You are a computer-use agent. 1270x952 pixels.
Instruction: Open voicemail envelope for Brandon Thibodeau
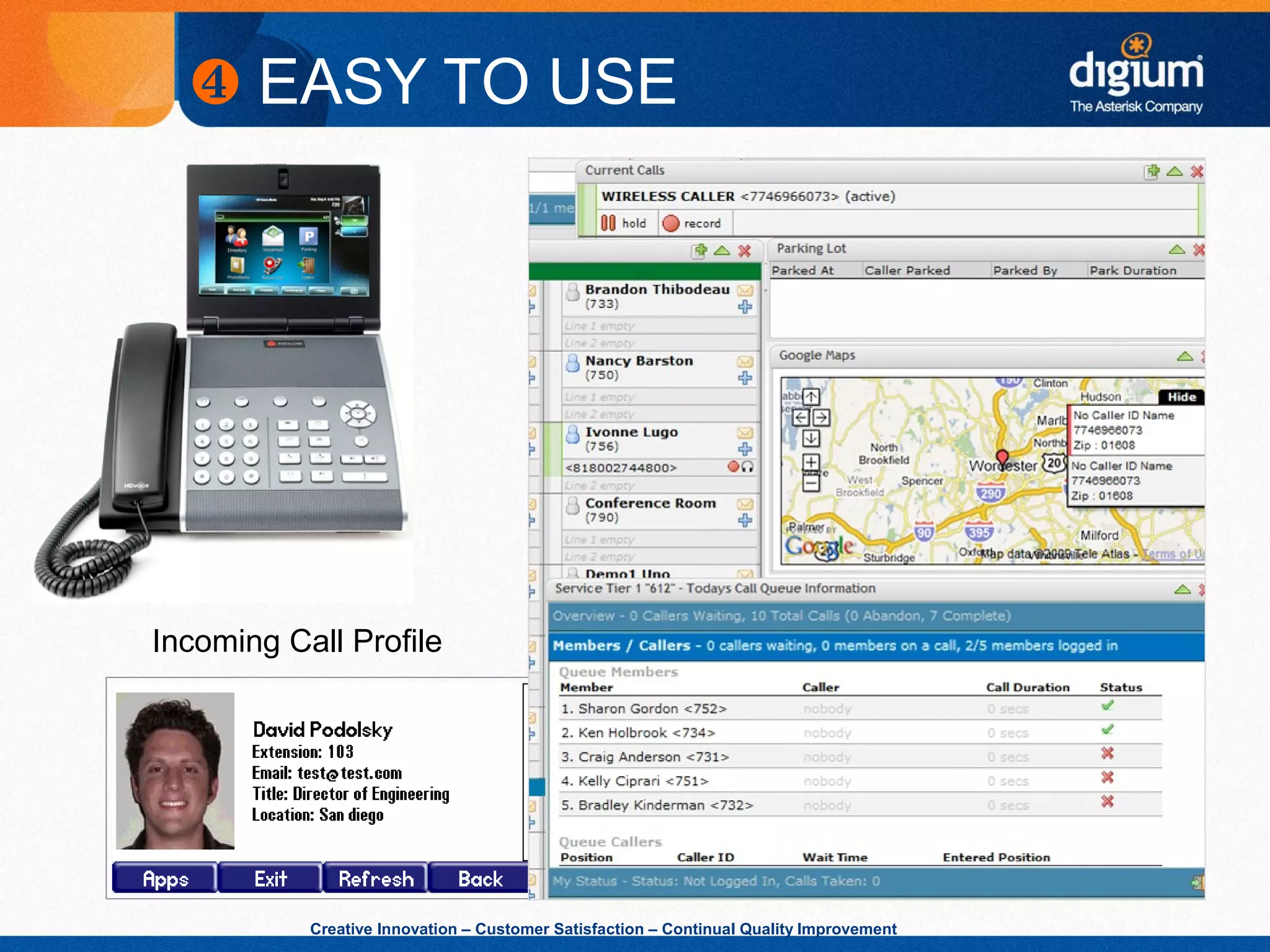pyautogui.click(x=745, y=290)
